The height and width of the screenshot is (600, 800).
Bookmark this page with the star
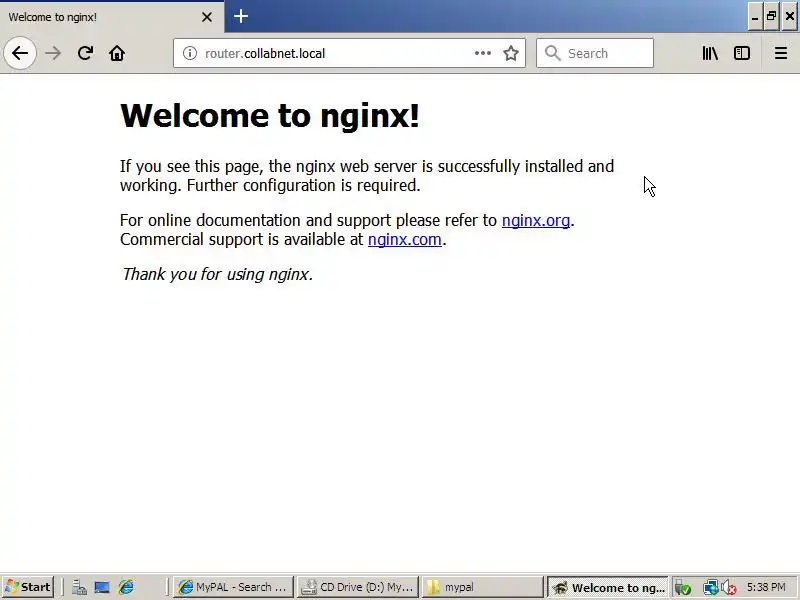511,53
